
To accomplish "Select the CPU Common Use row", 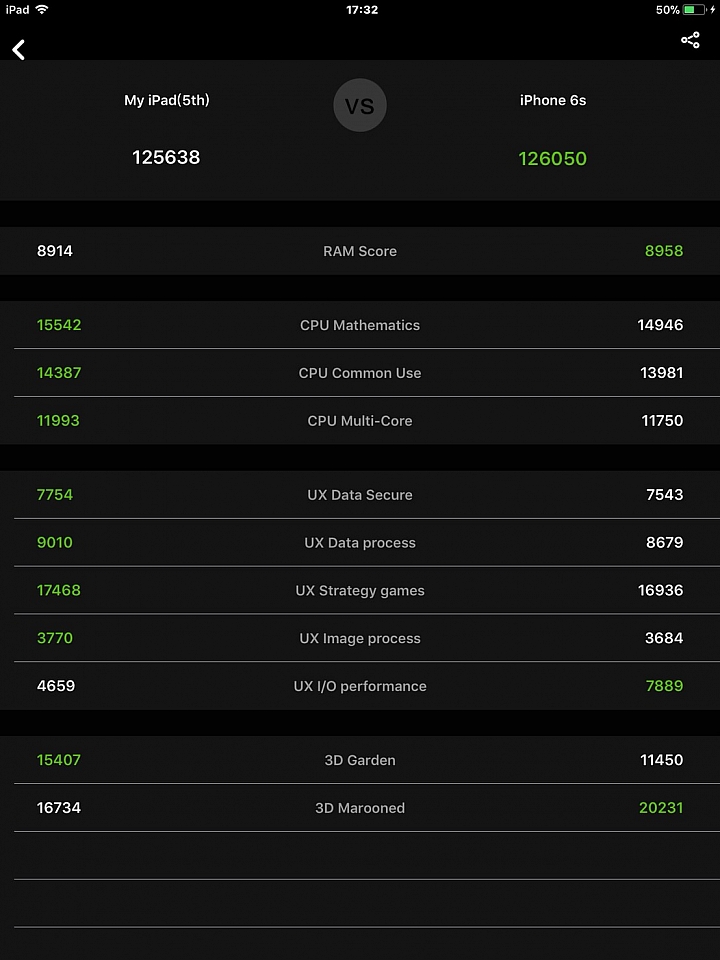I will tap(360, 373).
